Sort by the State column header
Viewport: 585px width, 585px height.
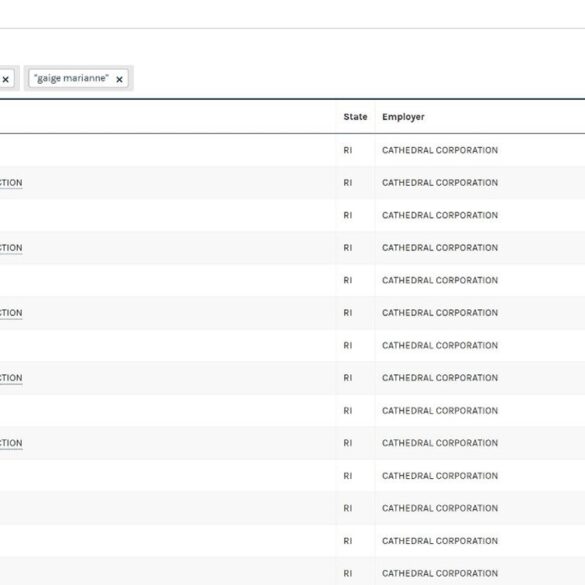355,117
